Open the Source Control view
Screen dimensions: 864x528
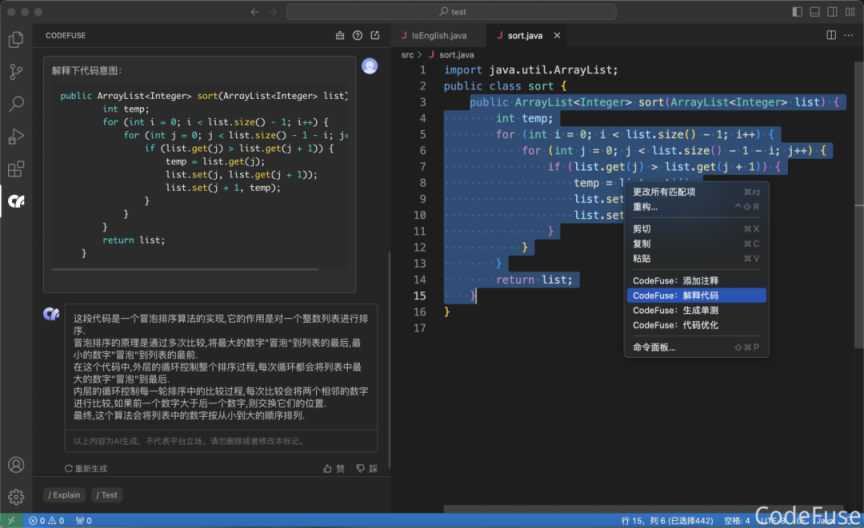click(x=16, y=72)
